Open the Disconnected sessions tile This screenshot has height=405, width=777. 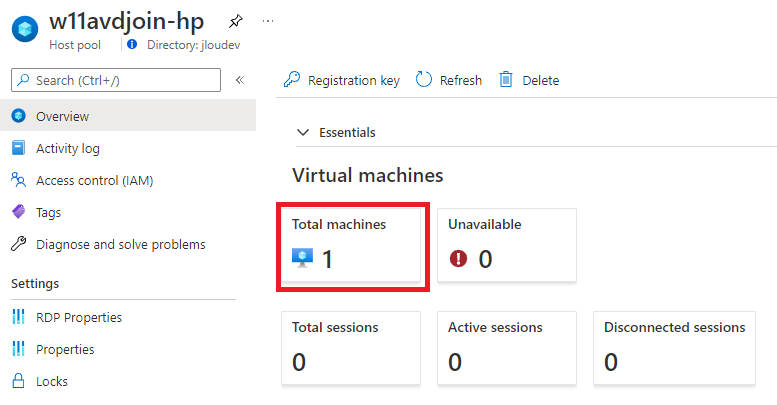(x=674, y=348)
